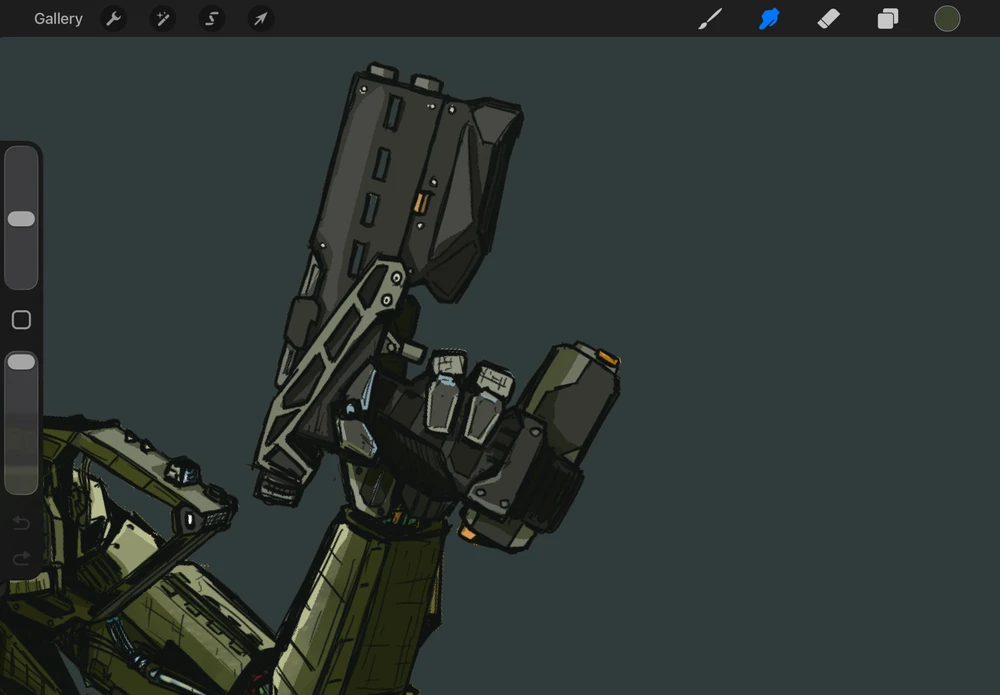Open the active color swatch
The image size is (1000, 695).
click(x=947, y=19)
